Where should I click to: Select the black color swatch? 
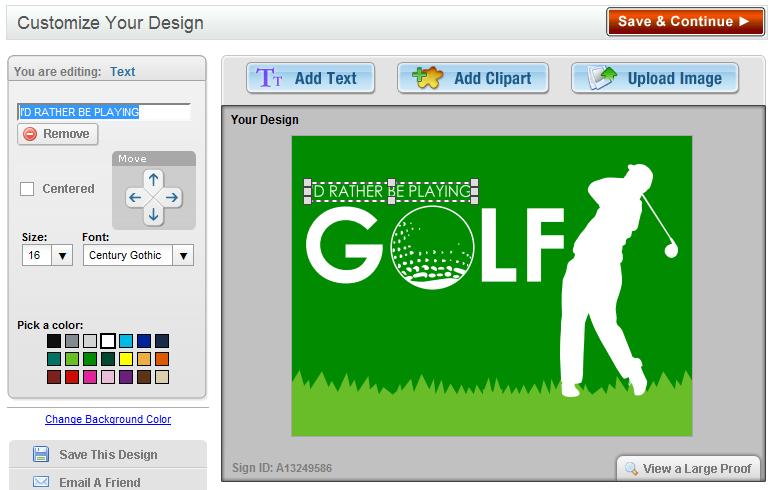[x=54, y=341]
